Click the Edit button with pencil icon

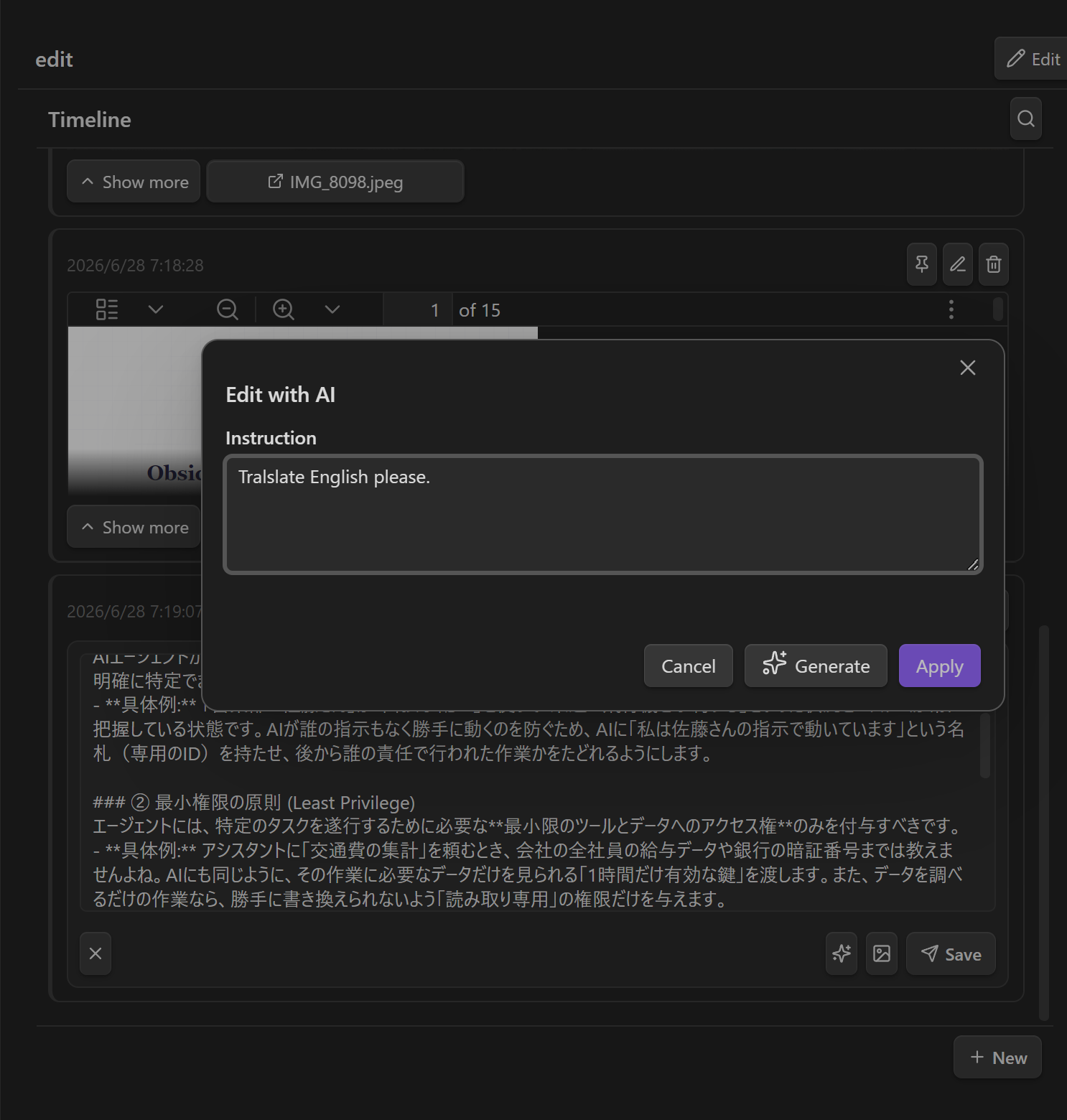tap(1033, 59)
